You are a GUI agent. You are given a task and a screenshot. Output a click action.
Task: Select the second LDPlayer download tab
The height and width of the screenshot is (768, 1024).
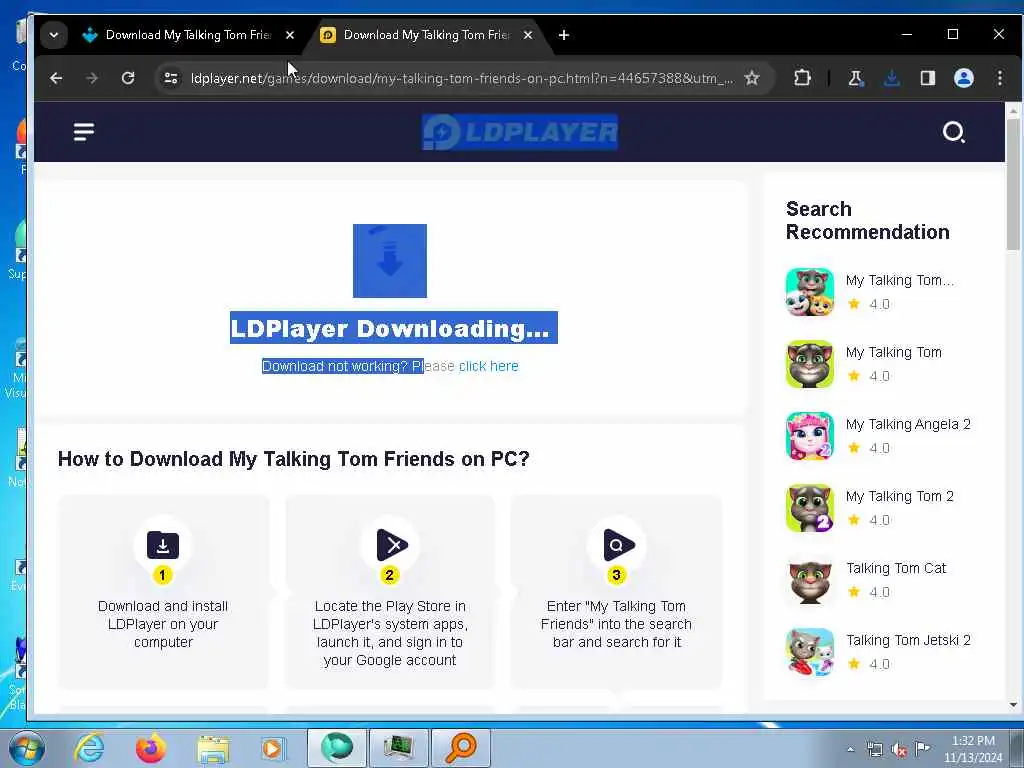[426, 35]
